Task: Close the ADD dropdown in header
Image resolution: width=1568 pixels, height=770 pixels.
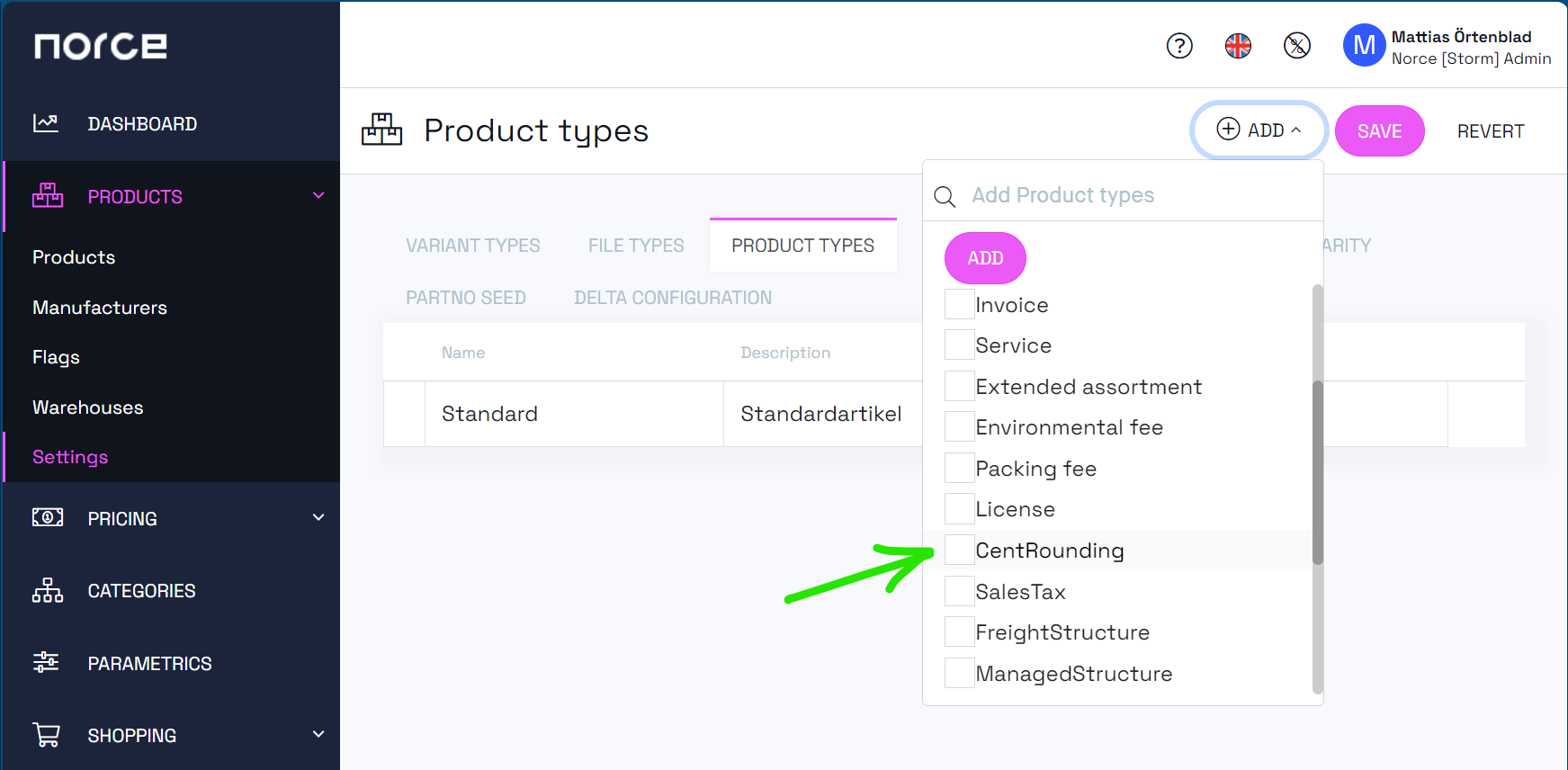Action: (x=1259, y=130)
